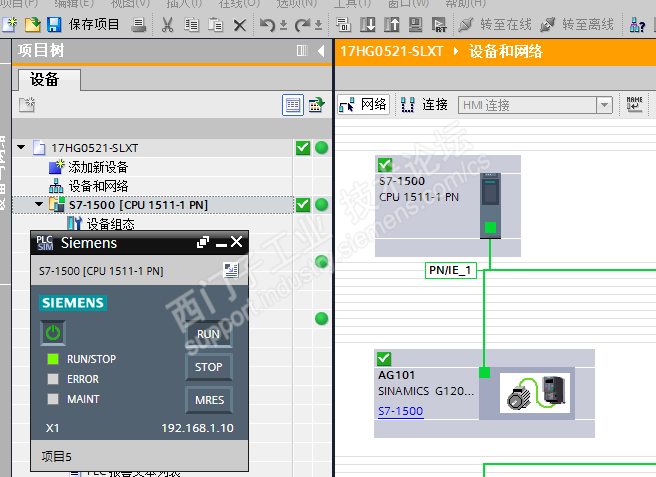Open 设备和网络 tree item
The image size is (656, 477).
[x=98, y=186]
